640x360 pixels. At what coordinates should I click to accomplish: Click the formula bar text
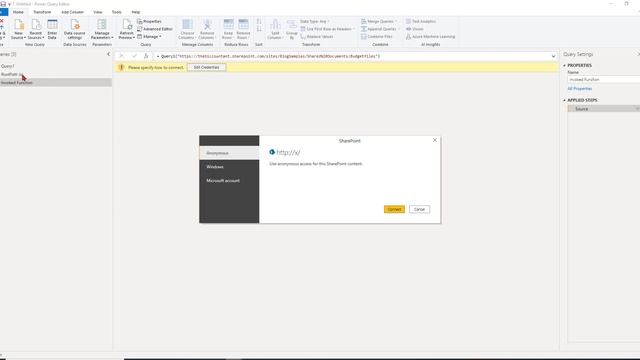270,56
